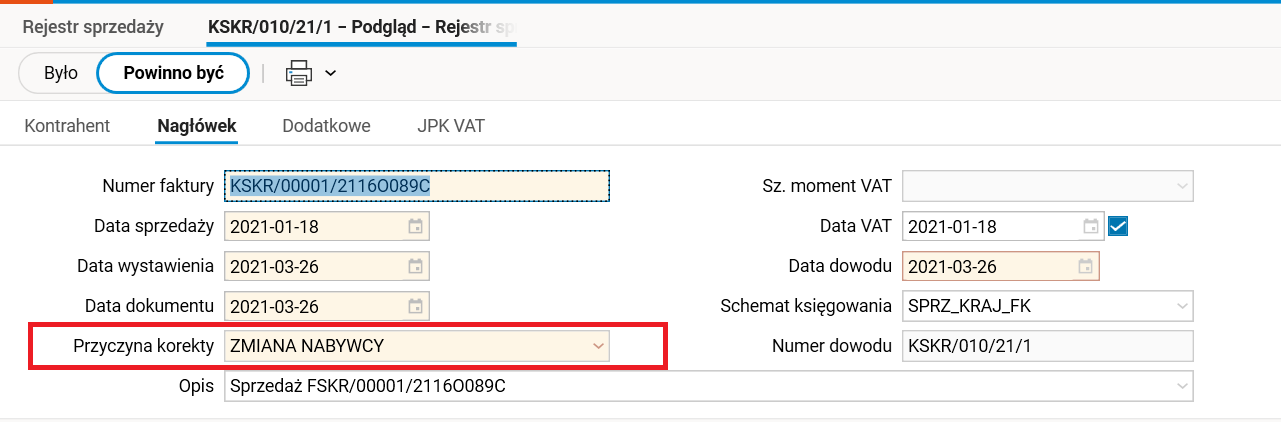Screen dimensions: 1281x422
Task: Open calendar for Data sprzedaży
Action: coord(415,227)
